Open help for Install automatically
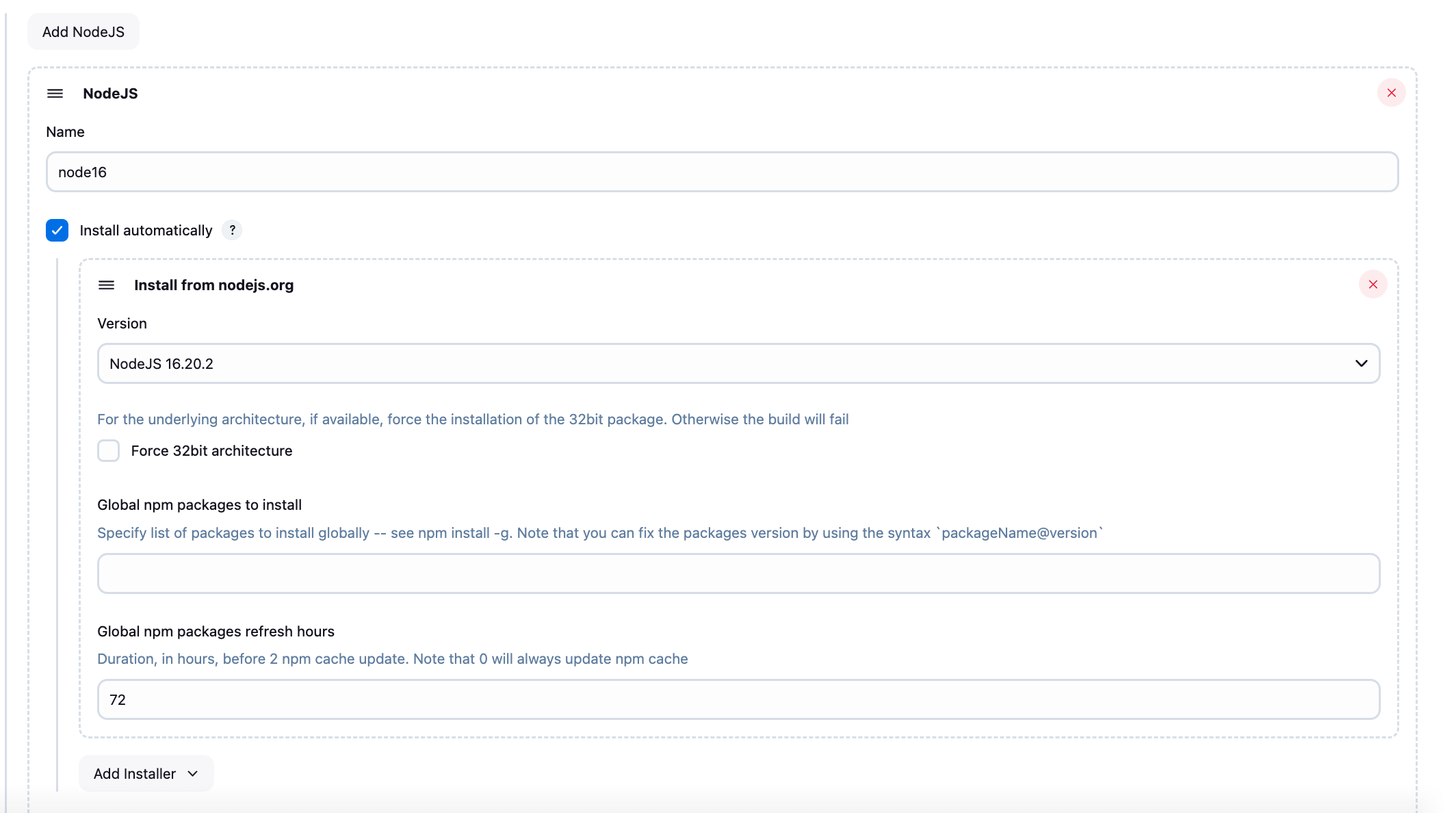 232,230
